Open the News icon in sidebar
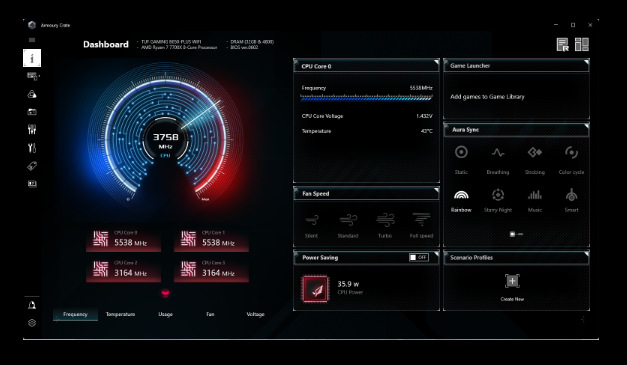The width and height of the screenshot is (627, 365). click(32, 183)
